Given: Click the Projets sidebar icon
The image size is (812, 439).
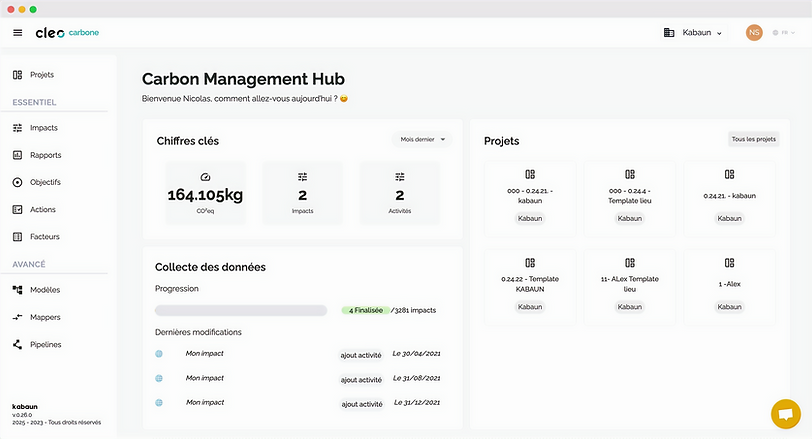Looking at the screenshot, I should pyautogui.click(x=18, y=75).
